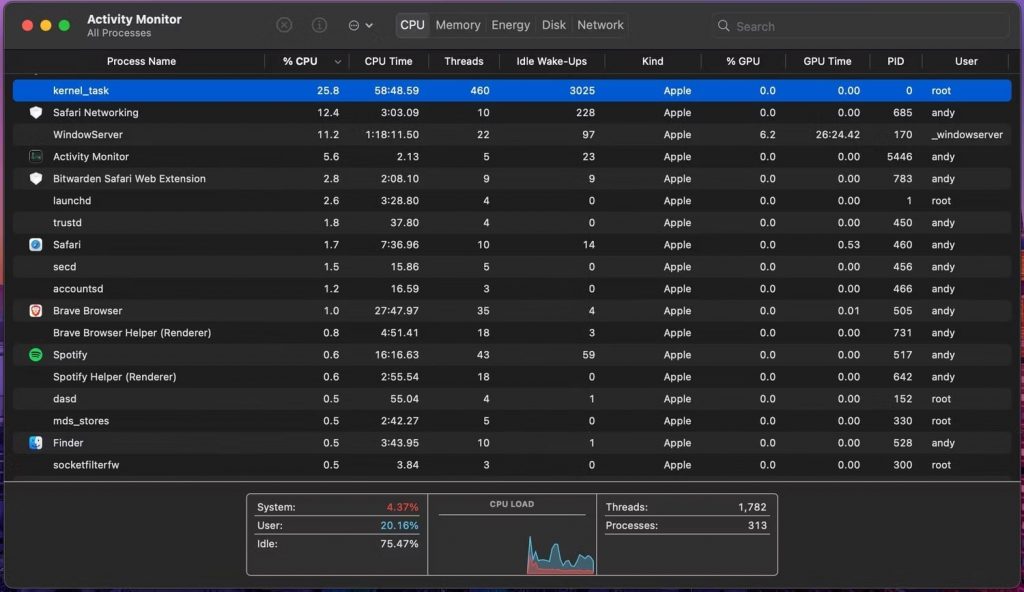Sort by GPU Time column header
Screen dimensions: 1024x592
pos(827,61)
